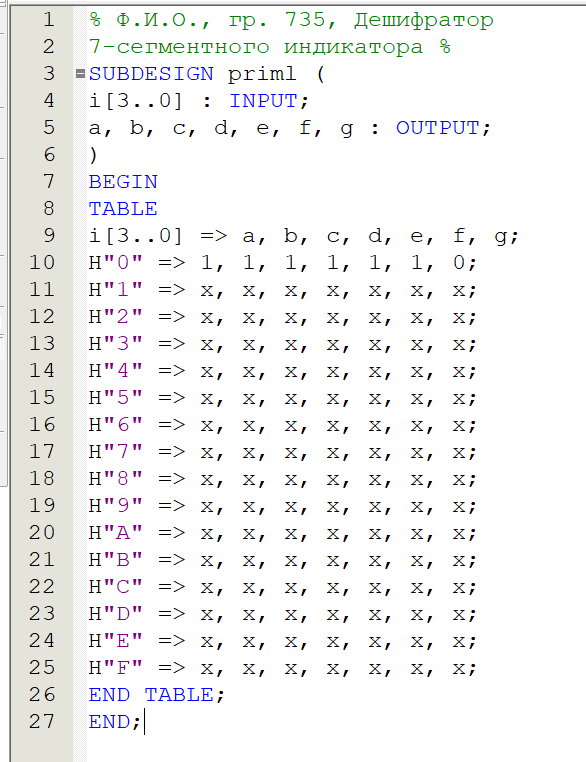Click the H"3" entry in the table
This screenshot has width=586, height=762.
(x=116, y=344)
